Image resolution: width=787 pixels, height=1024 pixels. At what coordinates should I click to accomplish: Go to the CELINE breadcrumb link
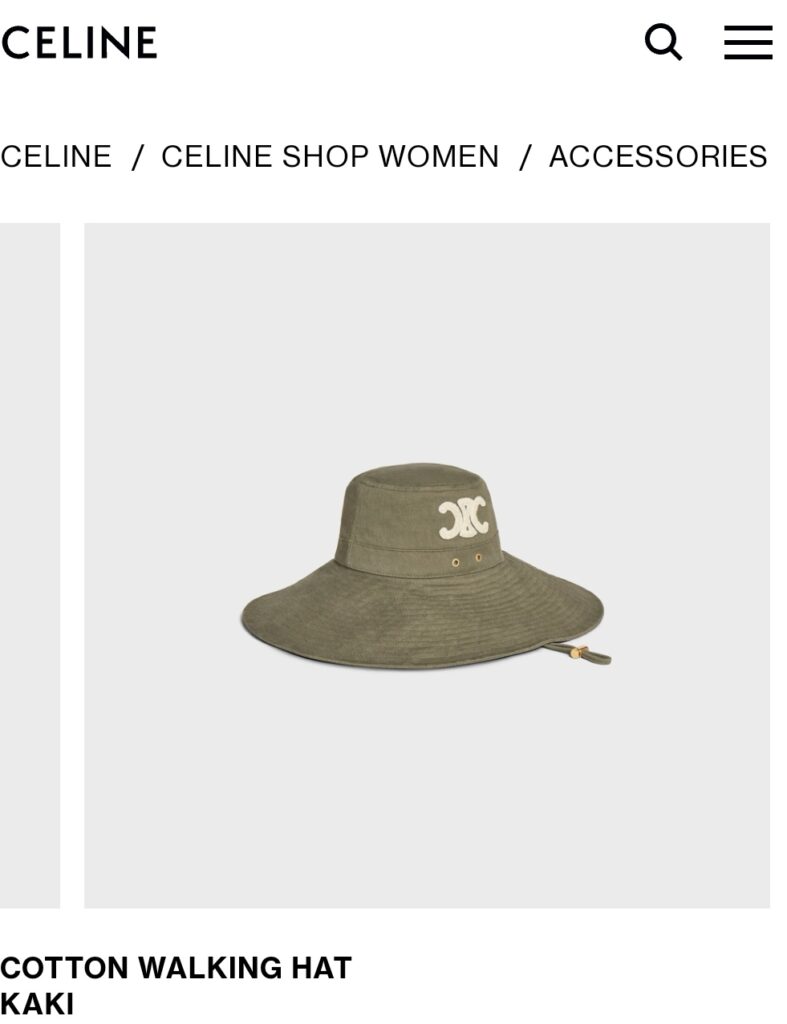coord(56,157)
